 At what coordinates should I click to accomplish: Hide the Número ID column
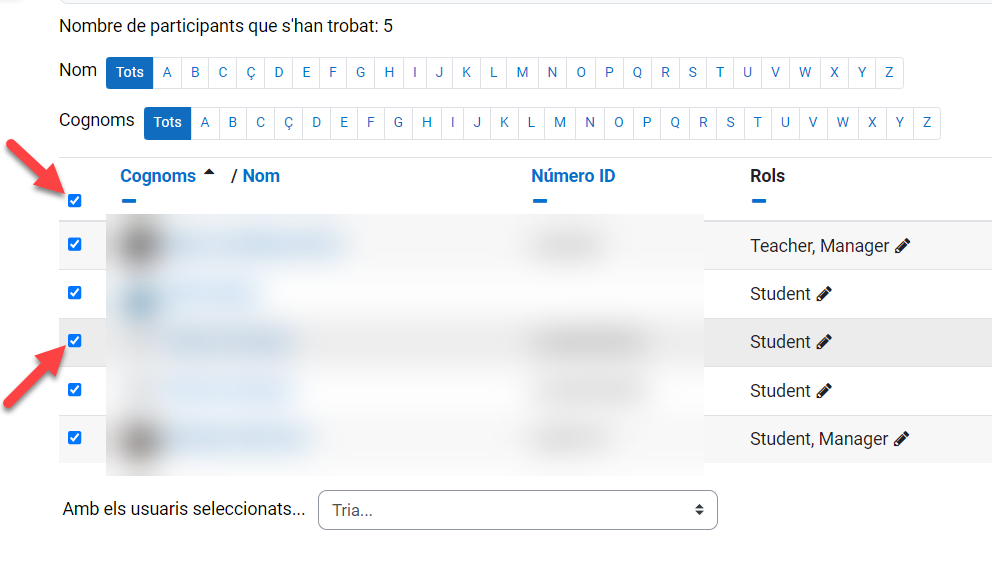click(x=540, y=201)
